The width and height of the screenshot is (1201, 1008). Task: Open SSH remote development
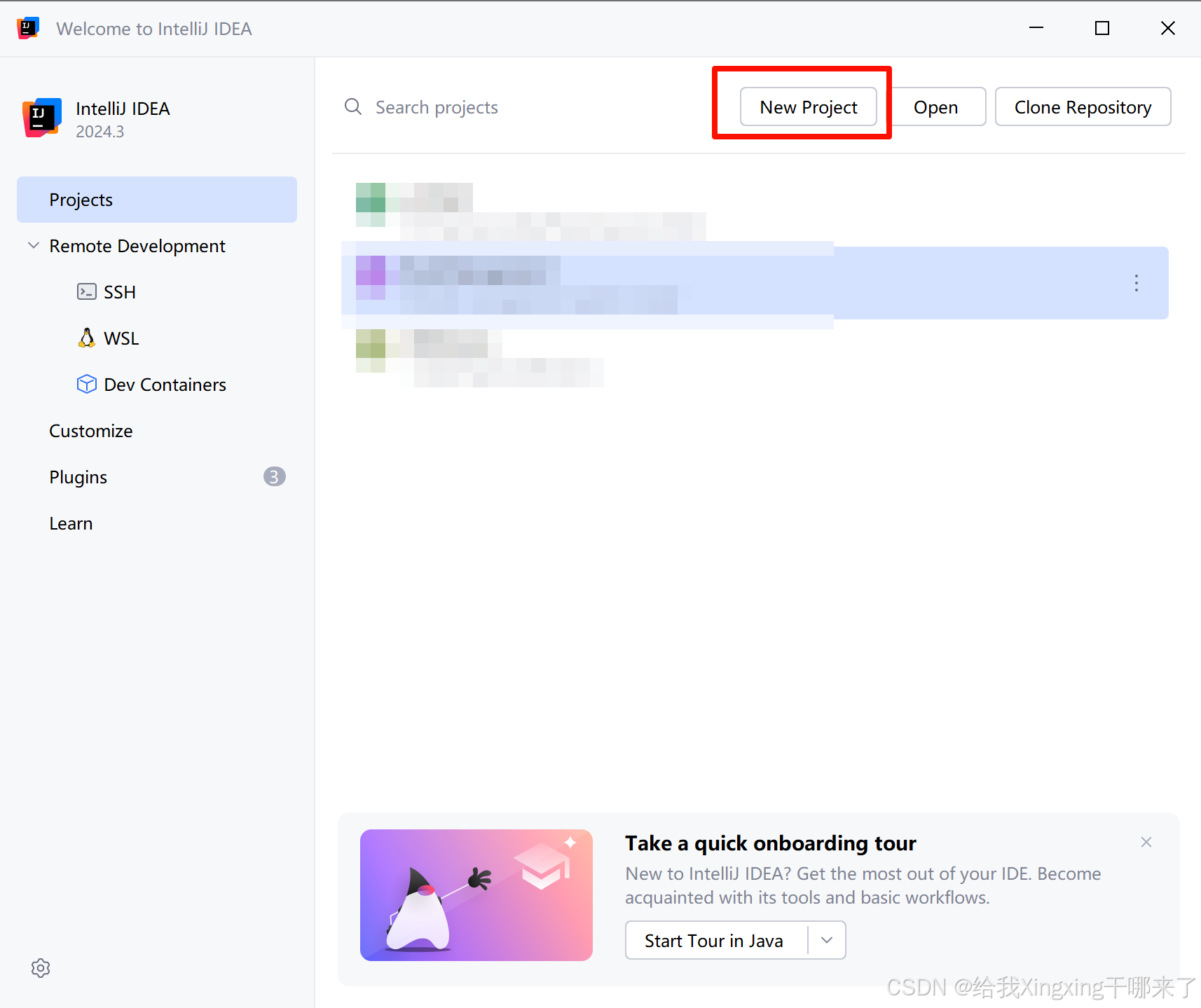pyautogui.click(x=120, y=292)
